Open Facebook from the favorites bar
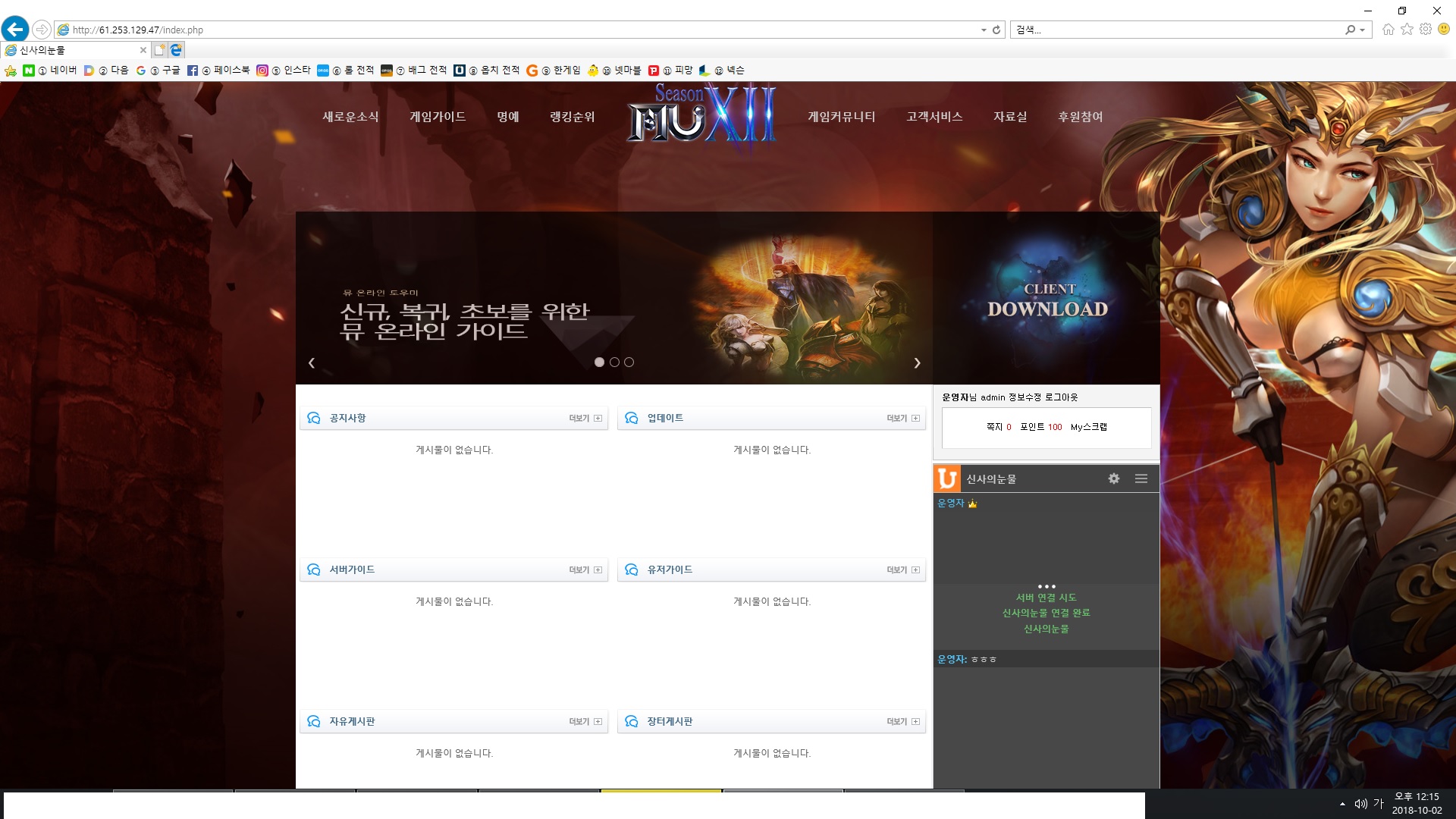The width and height of the screenshot is (1456, 819). [220, 70]
